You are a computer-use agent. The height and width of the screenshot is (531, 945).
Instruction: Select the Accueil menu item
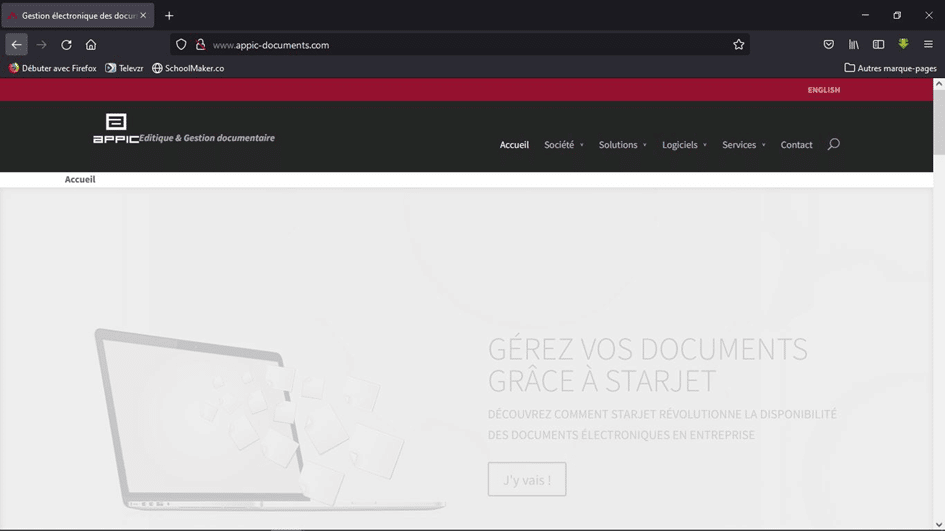click(514, 145)
